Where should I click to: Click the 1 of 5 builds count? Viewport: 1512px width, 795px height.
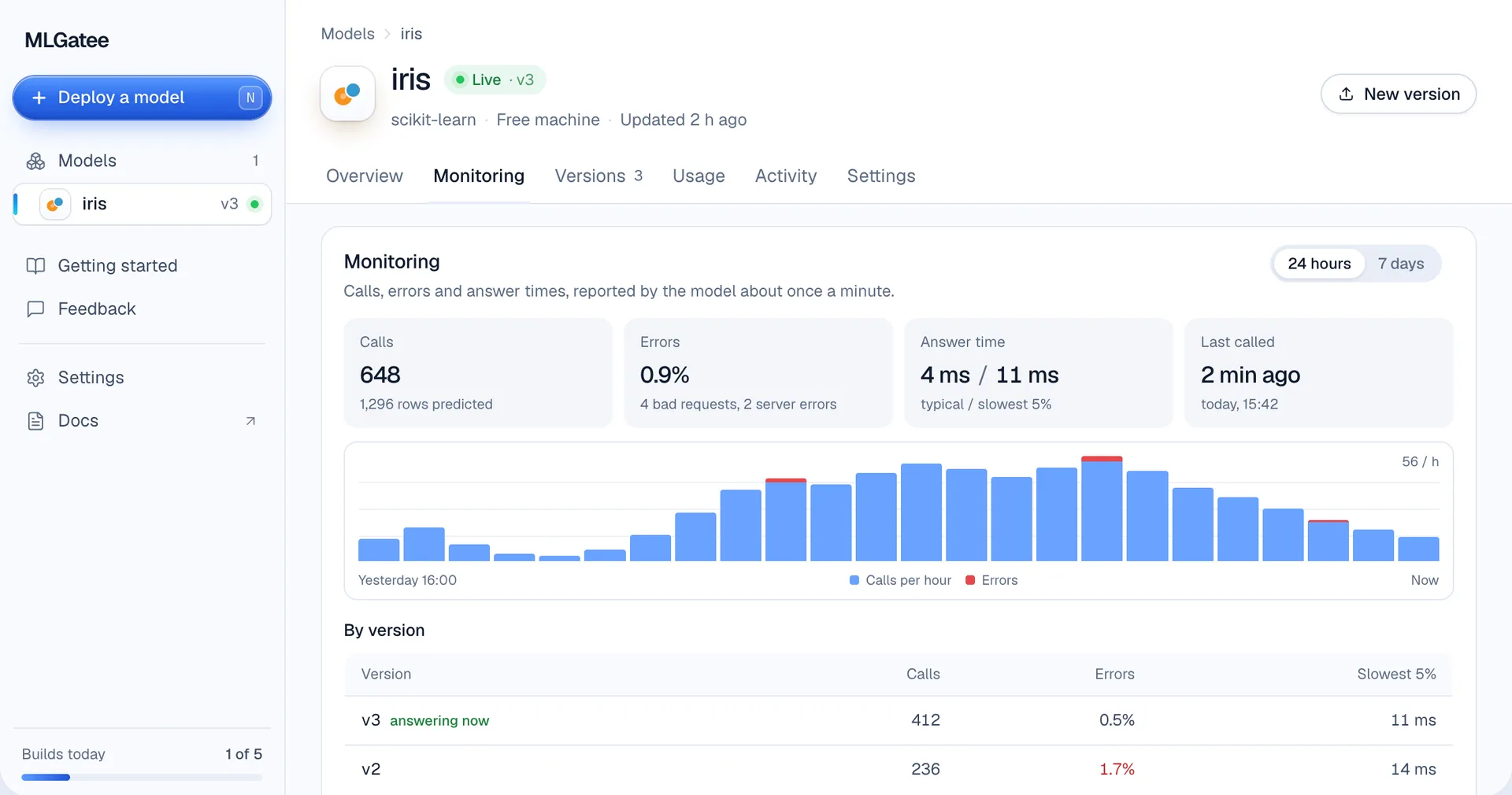243,754
